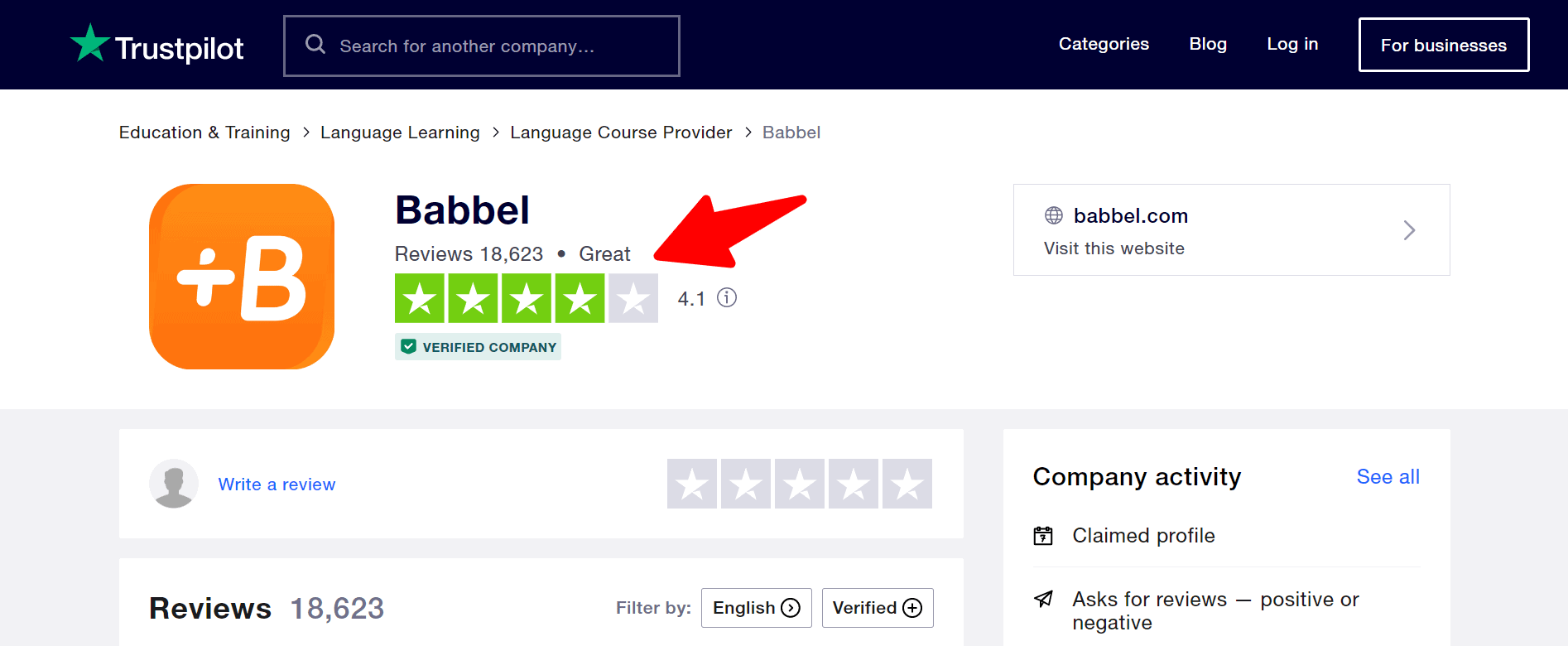Click the Write a review link
The width and height of the screenshot is (1568, 646).
pos(277,485)
